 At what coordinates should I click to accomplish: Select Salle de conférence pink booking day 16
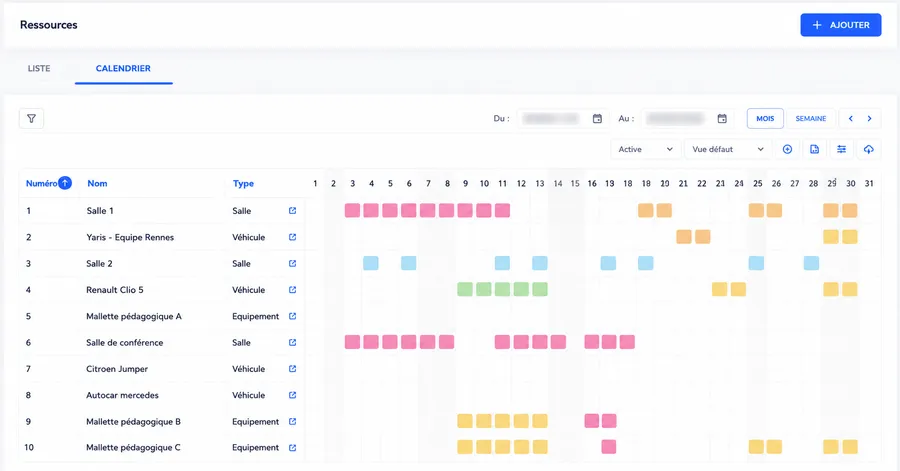coord(592,342)
